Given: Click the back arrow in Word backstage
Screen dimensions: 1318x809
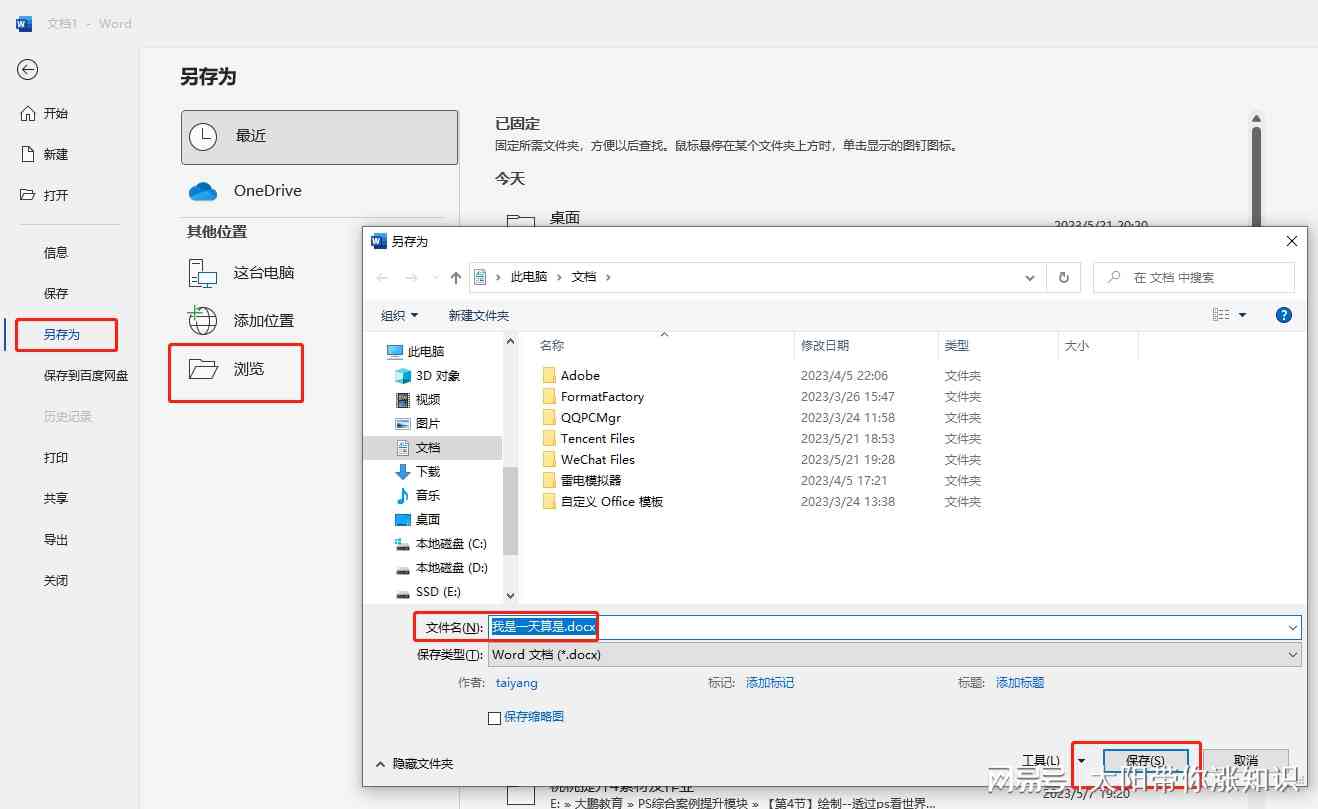Looking at the screenshot, I should tap(28, 69).
